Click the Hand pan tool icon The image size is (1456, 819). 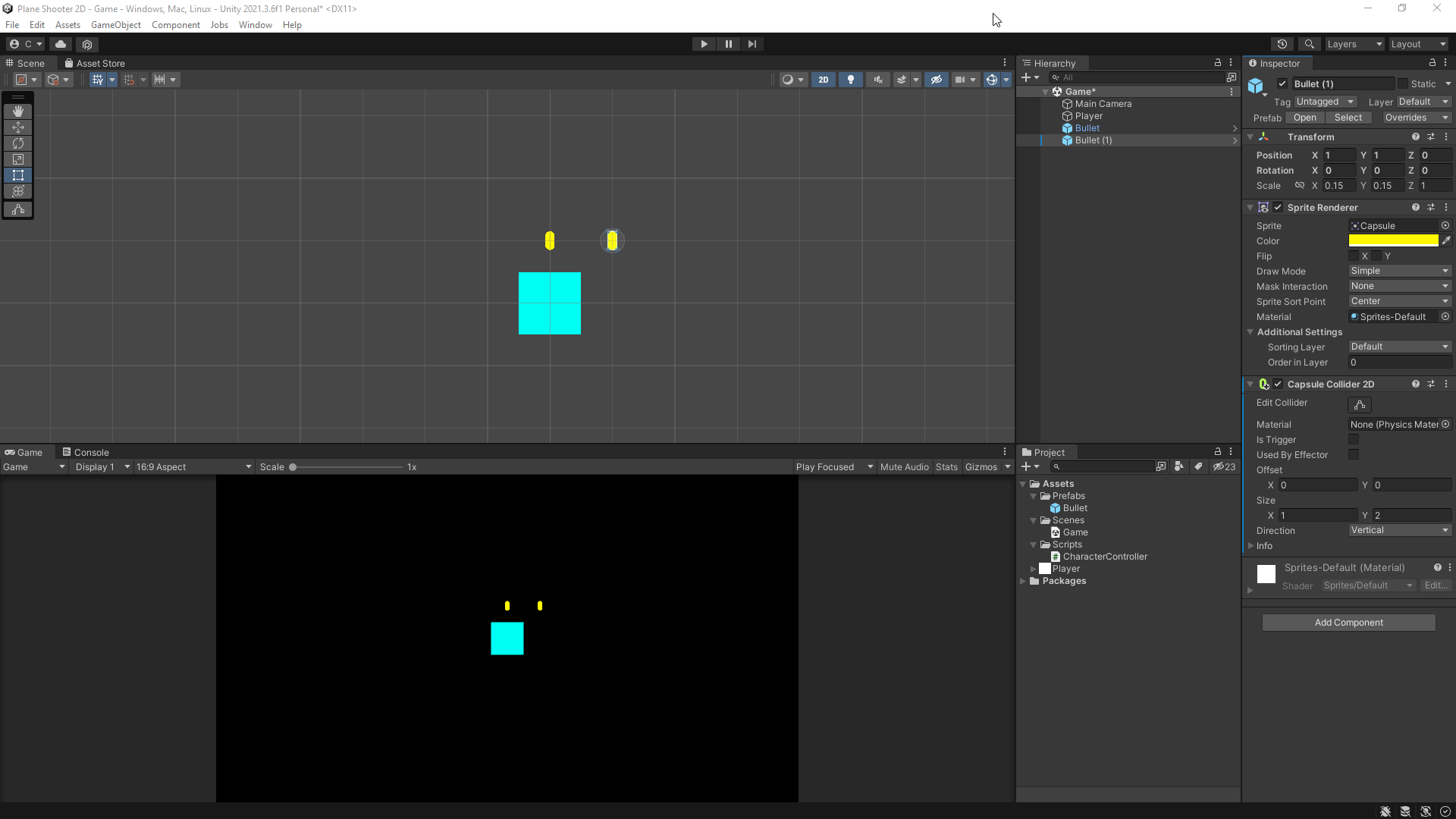click(x=18, y=111)
